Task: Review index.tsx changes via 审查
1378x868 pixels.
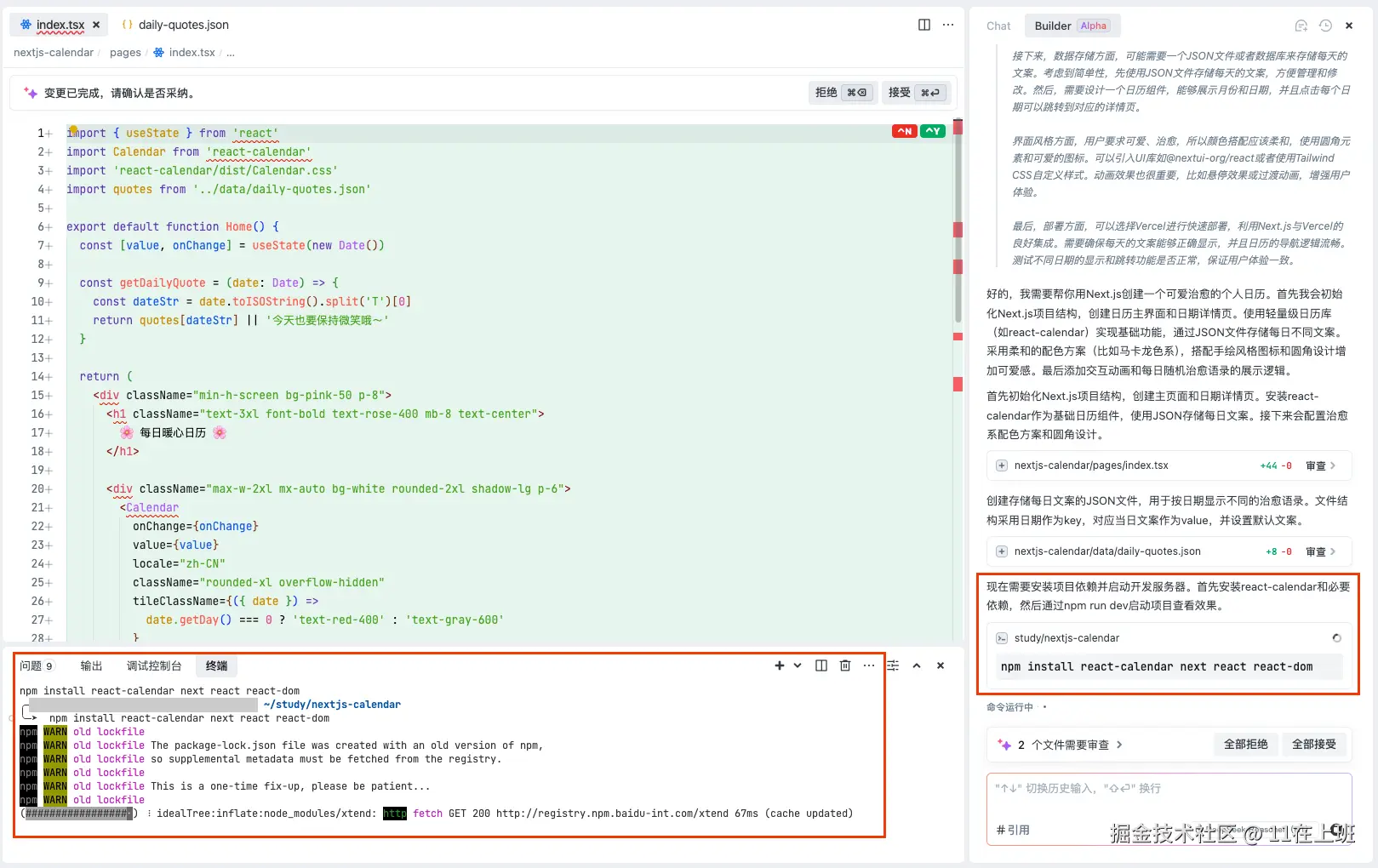Action: [x=1321, y=465]
